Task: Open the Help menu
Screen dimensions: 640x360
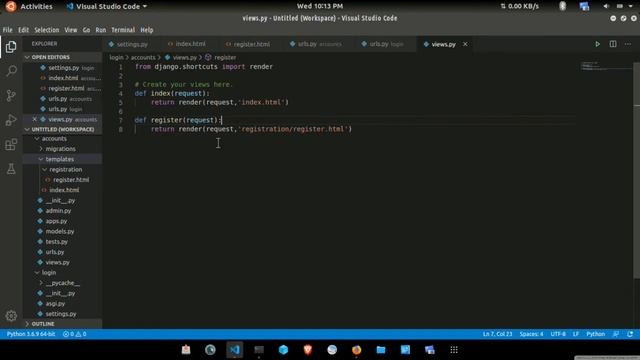Action: point(147,30)
